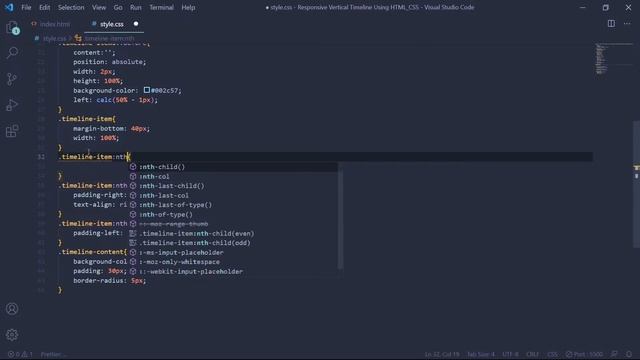
Task: Click the editor minimap preview
Action: pyautogui.click(x=613, y=59)
